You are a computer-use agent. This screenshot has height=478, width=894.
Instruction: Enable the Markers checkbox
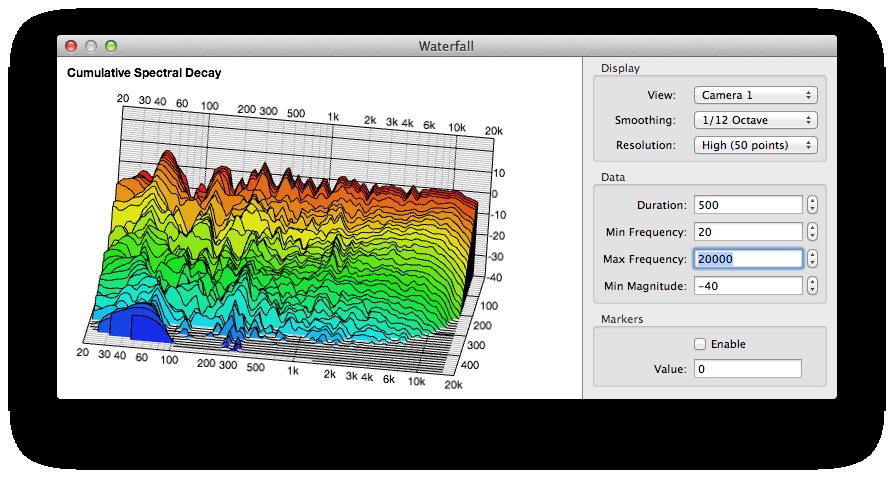(x=700, y=344)
